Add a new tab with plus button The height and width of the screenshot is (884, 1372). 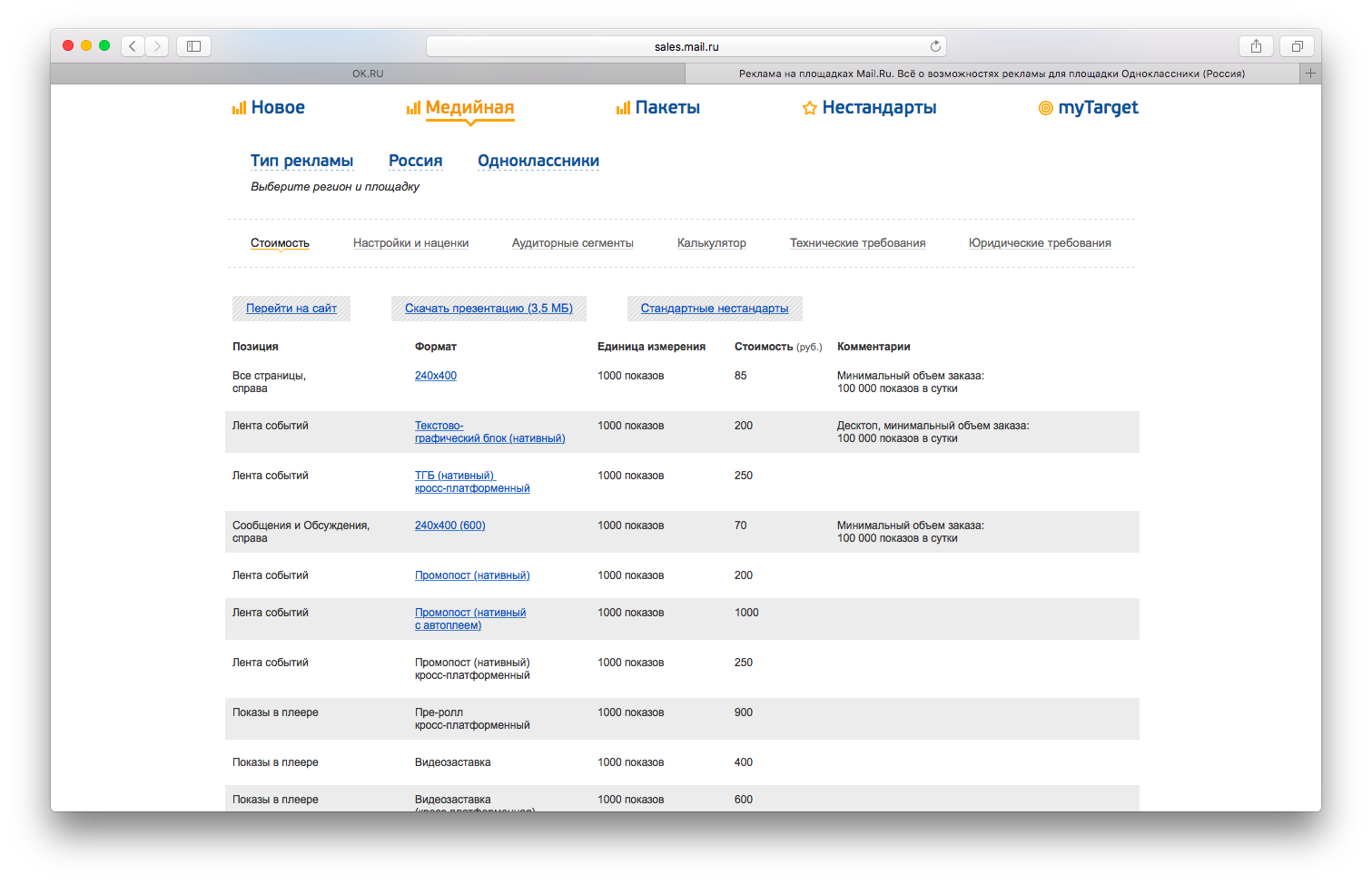click(x=1310, y=74)
